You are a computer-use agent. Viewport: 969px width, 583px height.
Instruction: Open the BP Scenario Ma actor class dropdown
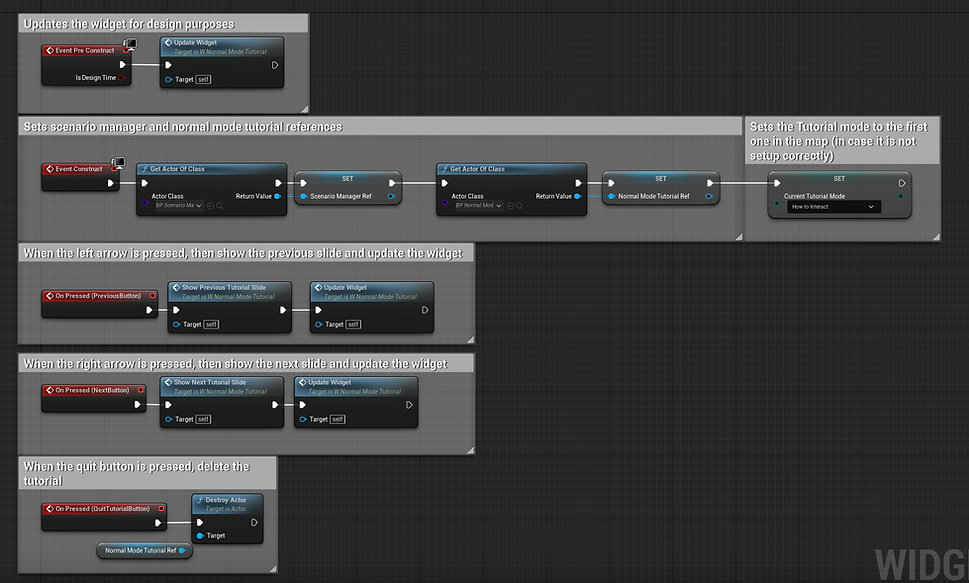tap(179, 206)
